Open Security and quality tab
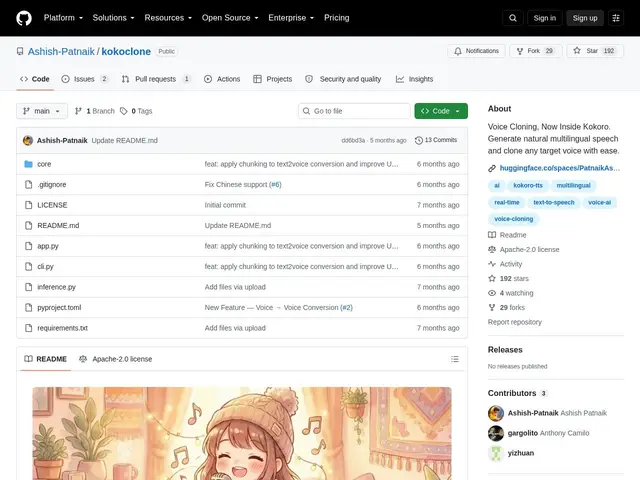 343,79
